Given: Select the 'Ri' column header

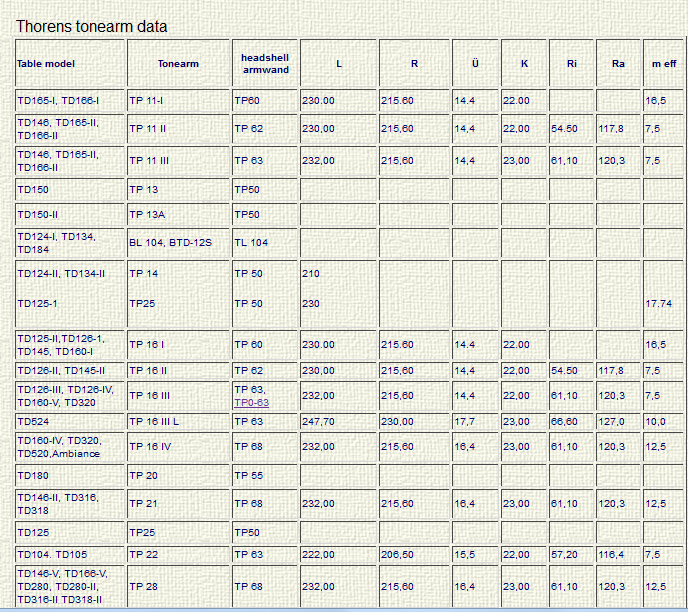Looking at the screenshot, I should coord(571,64).
